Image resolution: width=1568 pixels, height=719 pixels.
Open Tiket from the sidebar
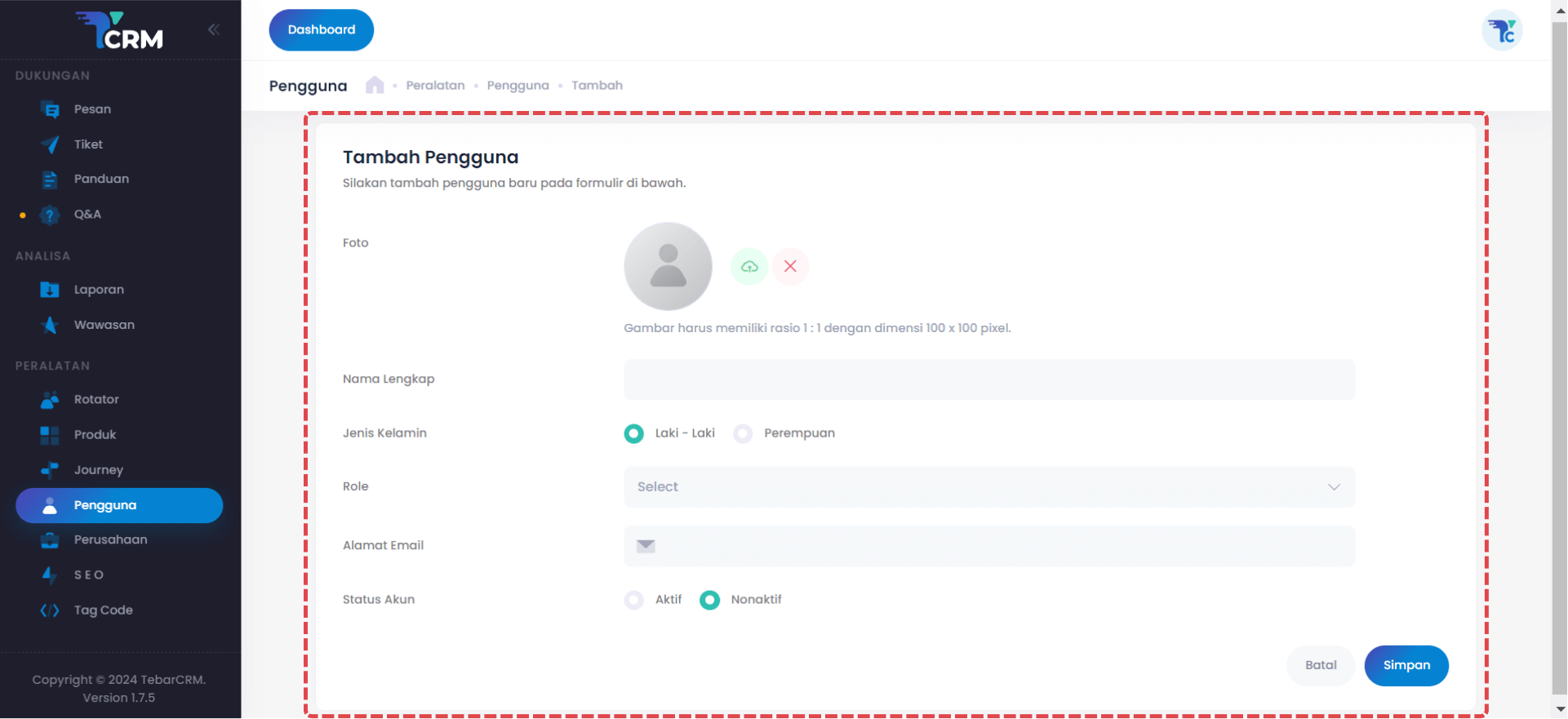(88, 144)
